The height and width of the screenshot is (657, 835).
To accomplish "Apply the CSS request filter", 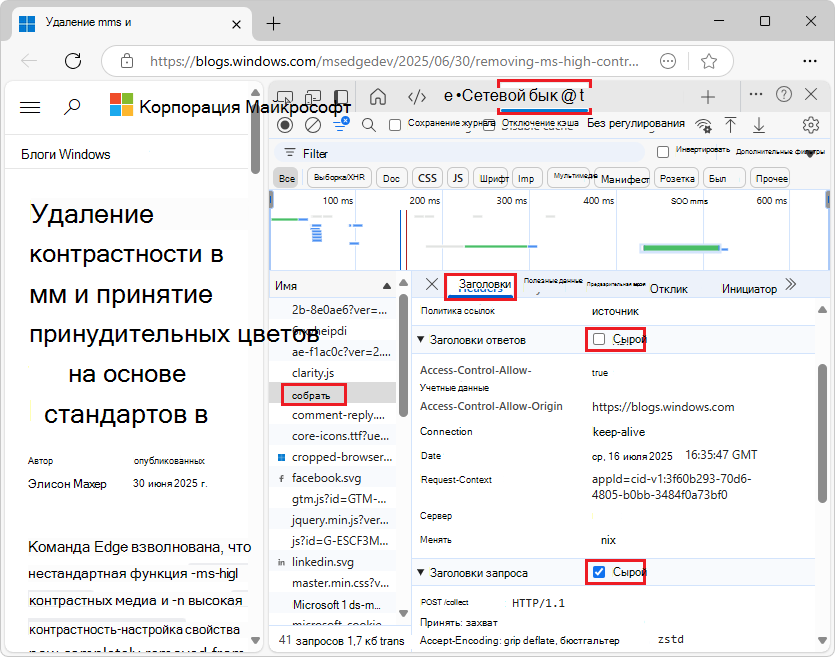I will pos(427,177).
